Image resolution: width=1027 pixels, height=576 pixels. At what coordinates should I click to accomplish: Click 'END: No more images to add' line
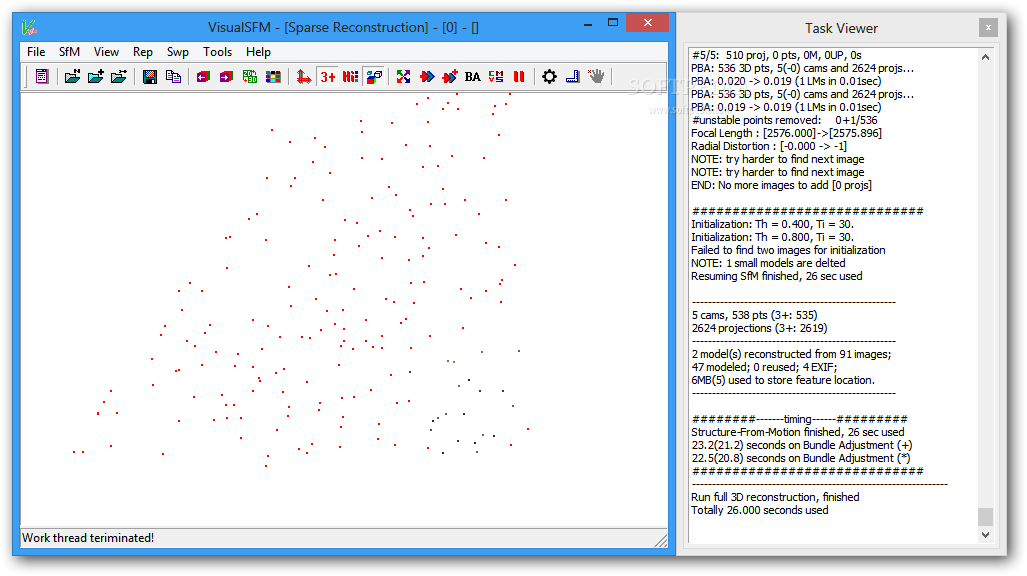click(x=781, y=185)
